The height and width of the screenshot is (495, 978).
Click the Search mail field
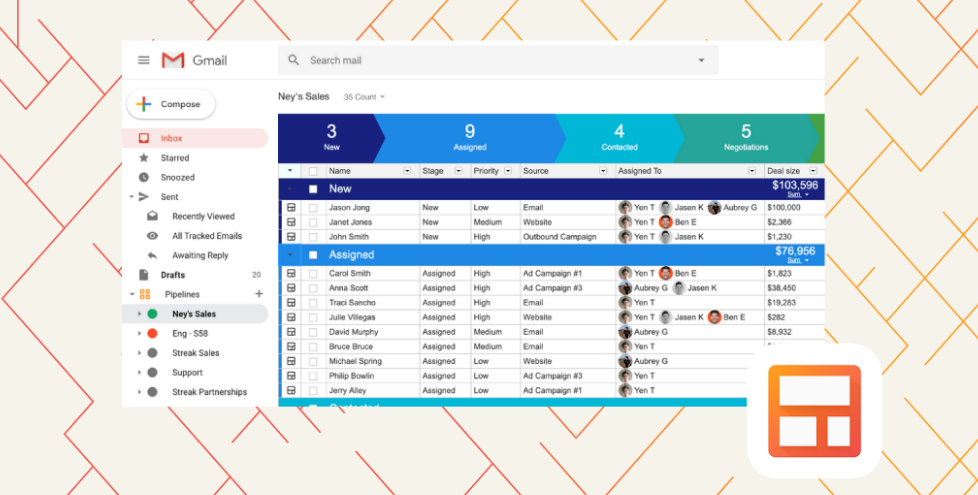pos(498,60)
